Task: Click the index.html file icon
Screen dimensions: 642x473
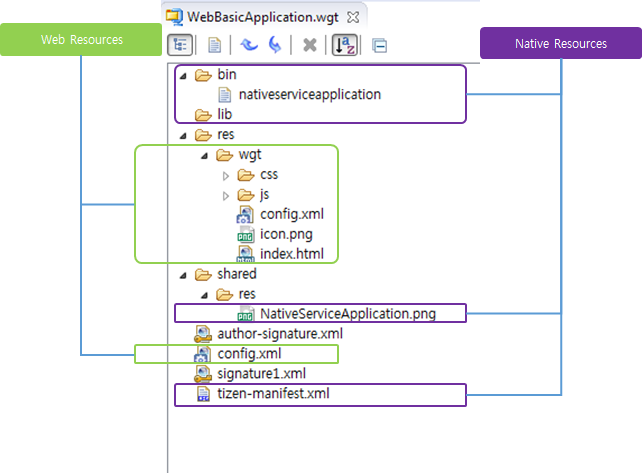Action: [245, 254]
